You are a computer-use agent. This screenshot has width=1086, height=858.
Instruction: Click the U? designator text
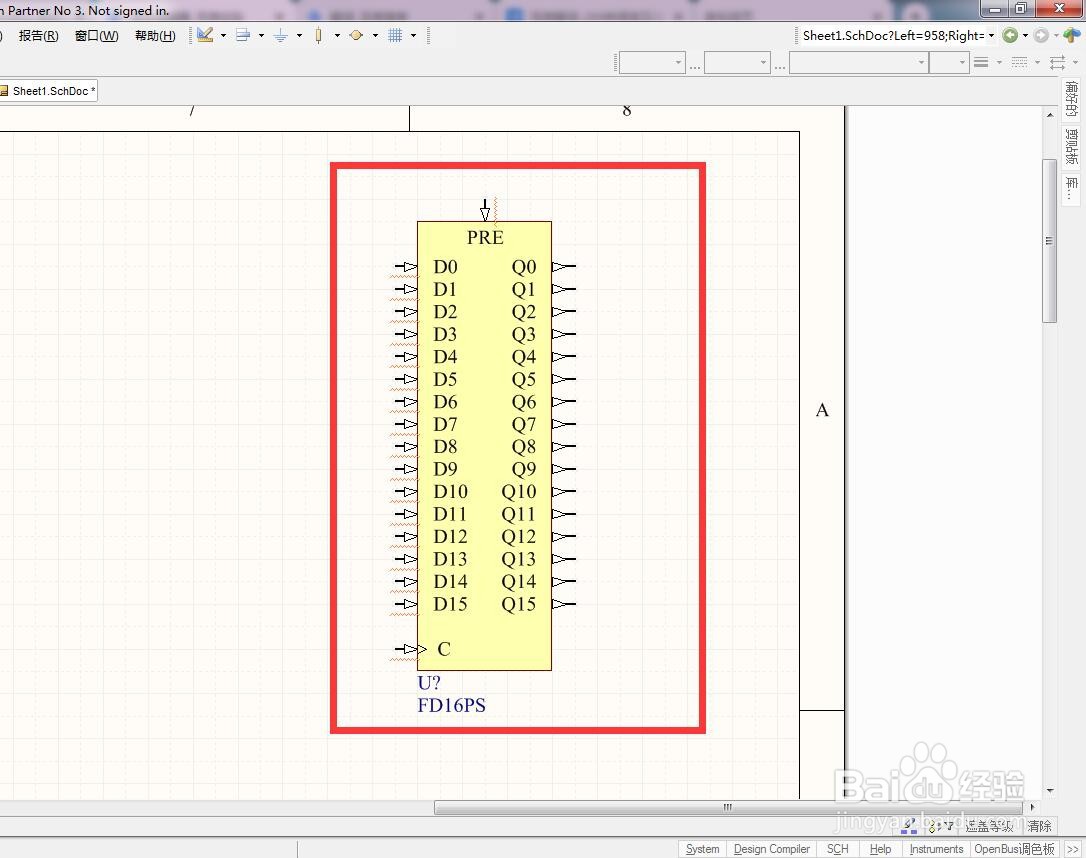(429, 683)
